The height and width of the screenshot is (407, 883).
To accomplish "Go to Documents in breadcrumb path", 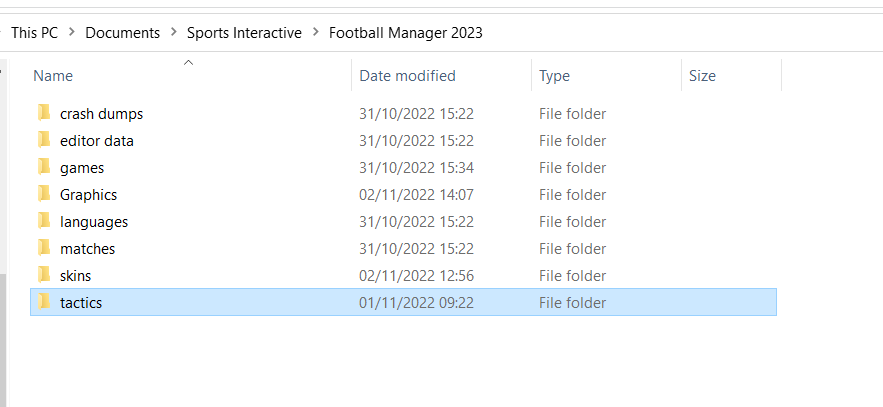I will tap(122, 33).
